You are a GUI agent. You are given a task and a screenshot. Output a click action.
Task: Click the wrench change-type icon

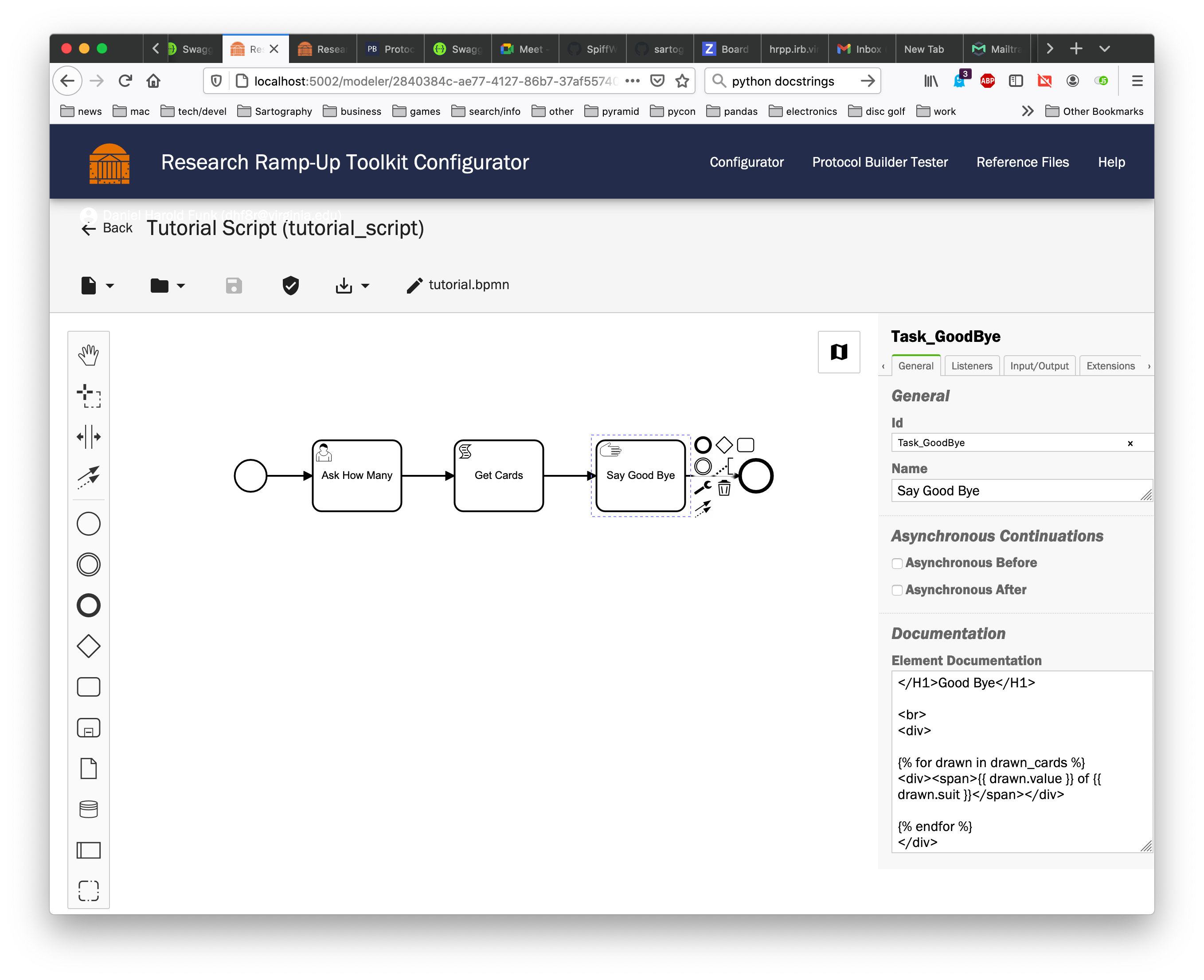(x=703, y=488)
